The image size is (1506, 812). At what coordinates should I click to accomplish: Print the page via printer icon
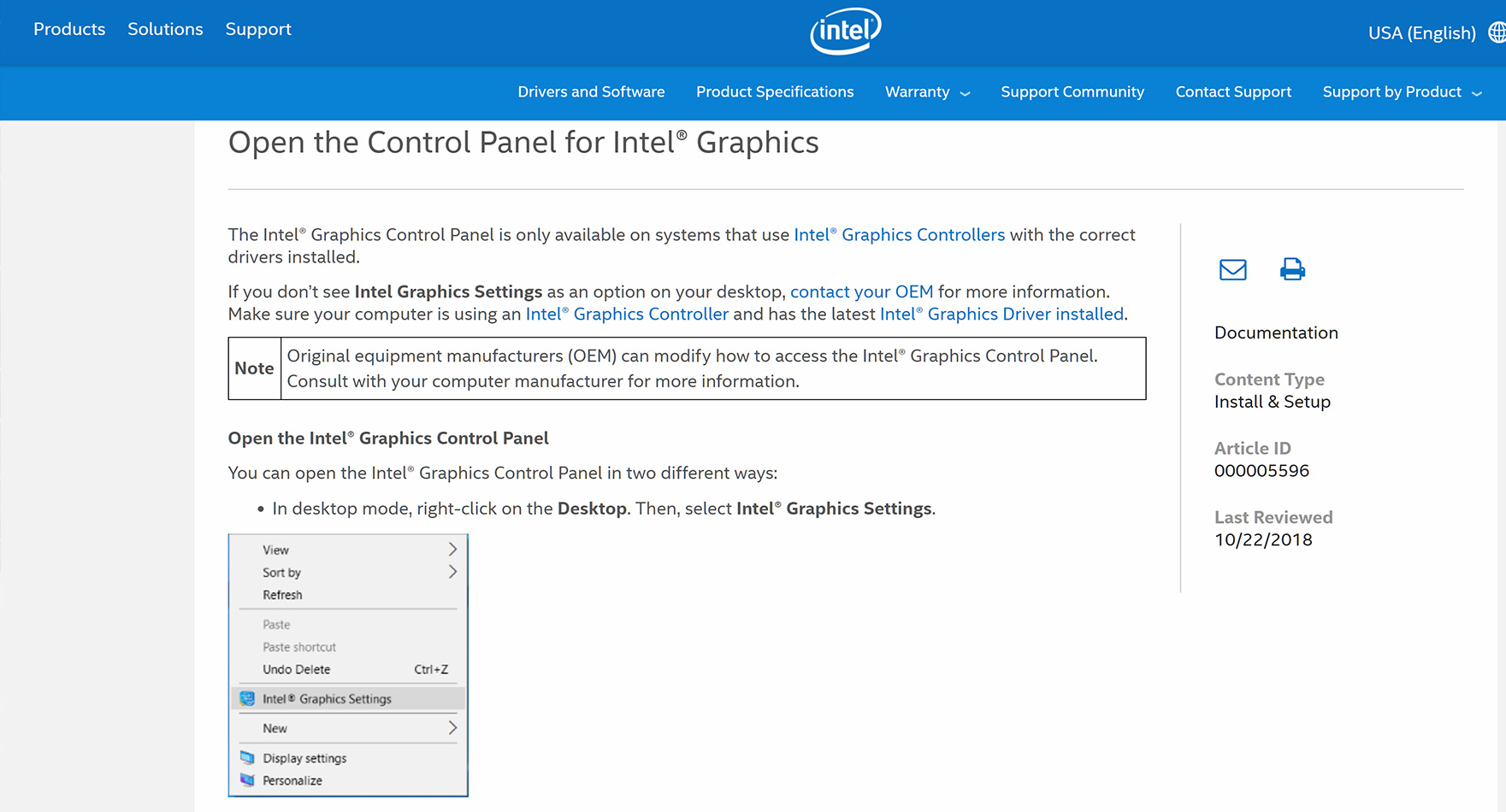[1292, 270]
